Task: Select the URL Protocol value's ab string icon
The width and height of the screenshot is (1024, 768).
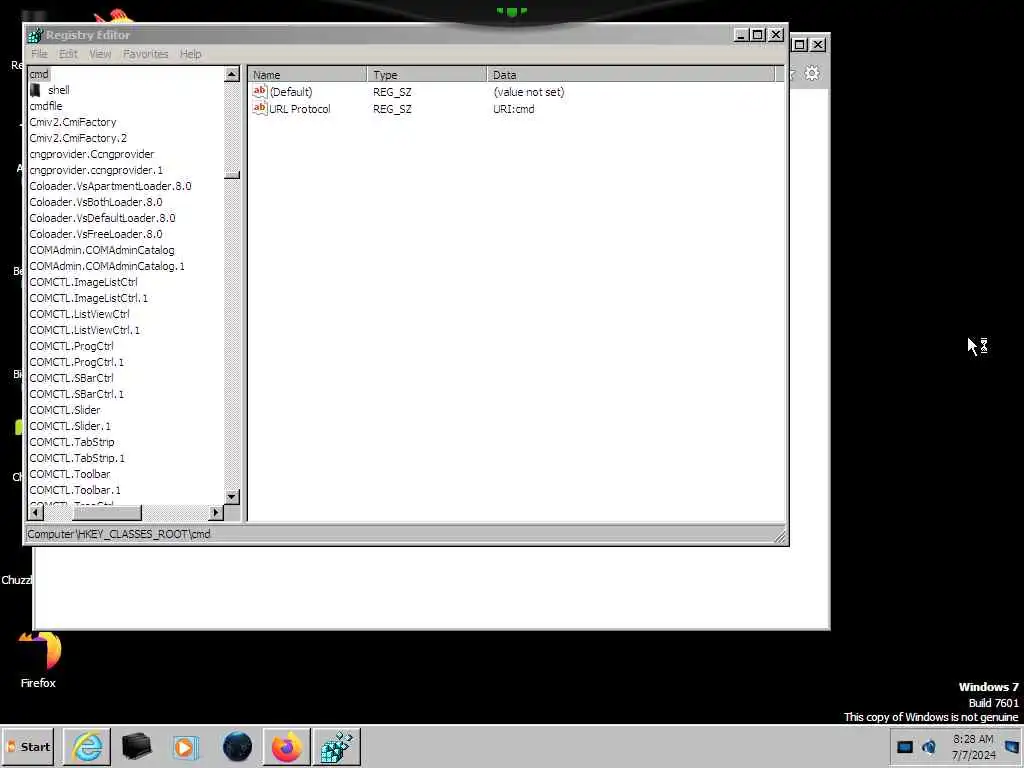Action: click(x=260, y=108)
